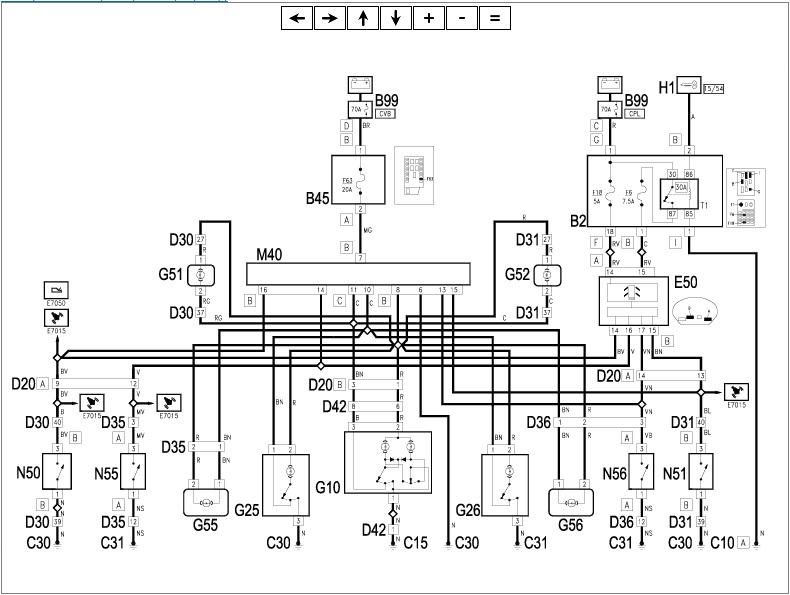Screen dimensions: 790x595
Task: Click the B45 component label
Action: click(x=318, y=198)
